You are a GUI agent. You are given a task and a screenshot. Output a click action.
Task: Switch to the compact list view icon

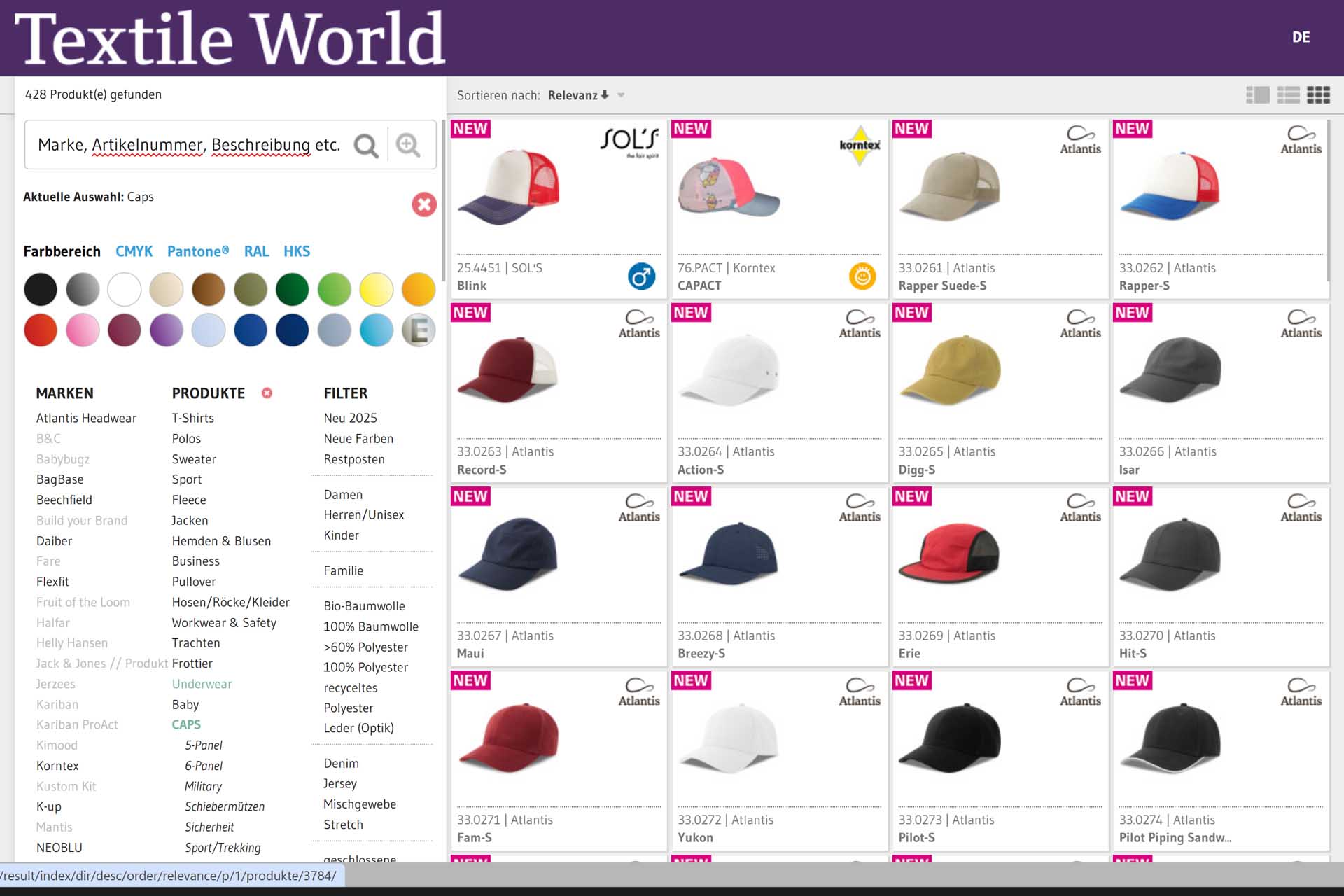pos(1288,94)
